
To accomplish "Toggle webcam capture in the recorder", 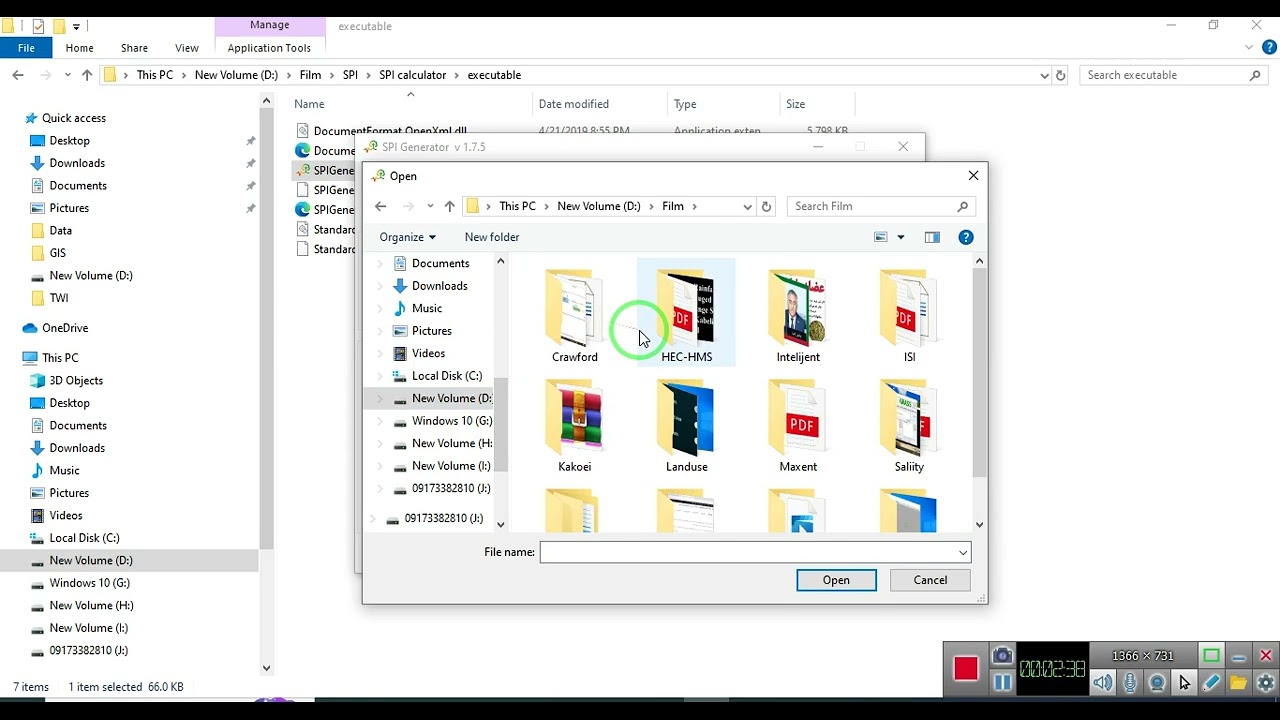I will (x=1157, y=683).
